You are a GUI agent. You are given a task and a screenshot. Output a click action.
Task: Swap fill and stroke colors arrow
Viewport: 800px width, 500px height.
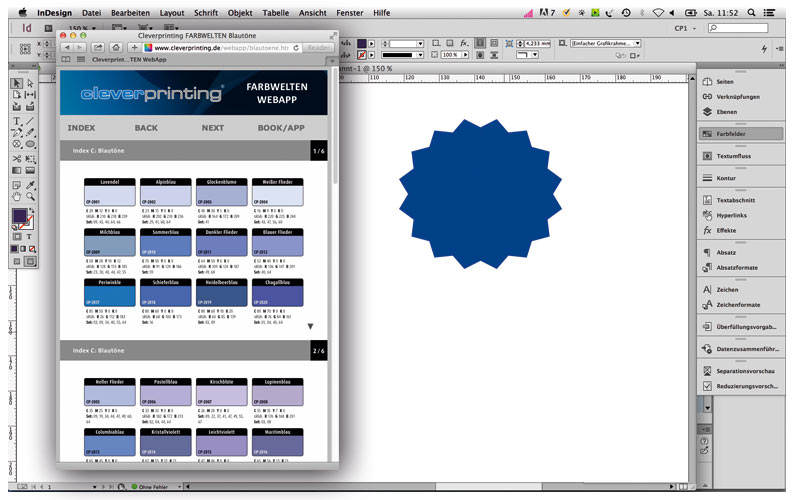point(32,210)
